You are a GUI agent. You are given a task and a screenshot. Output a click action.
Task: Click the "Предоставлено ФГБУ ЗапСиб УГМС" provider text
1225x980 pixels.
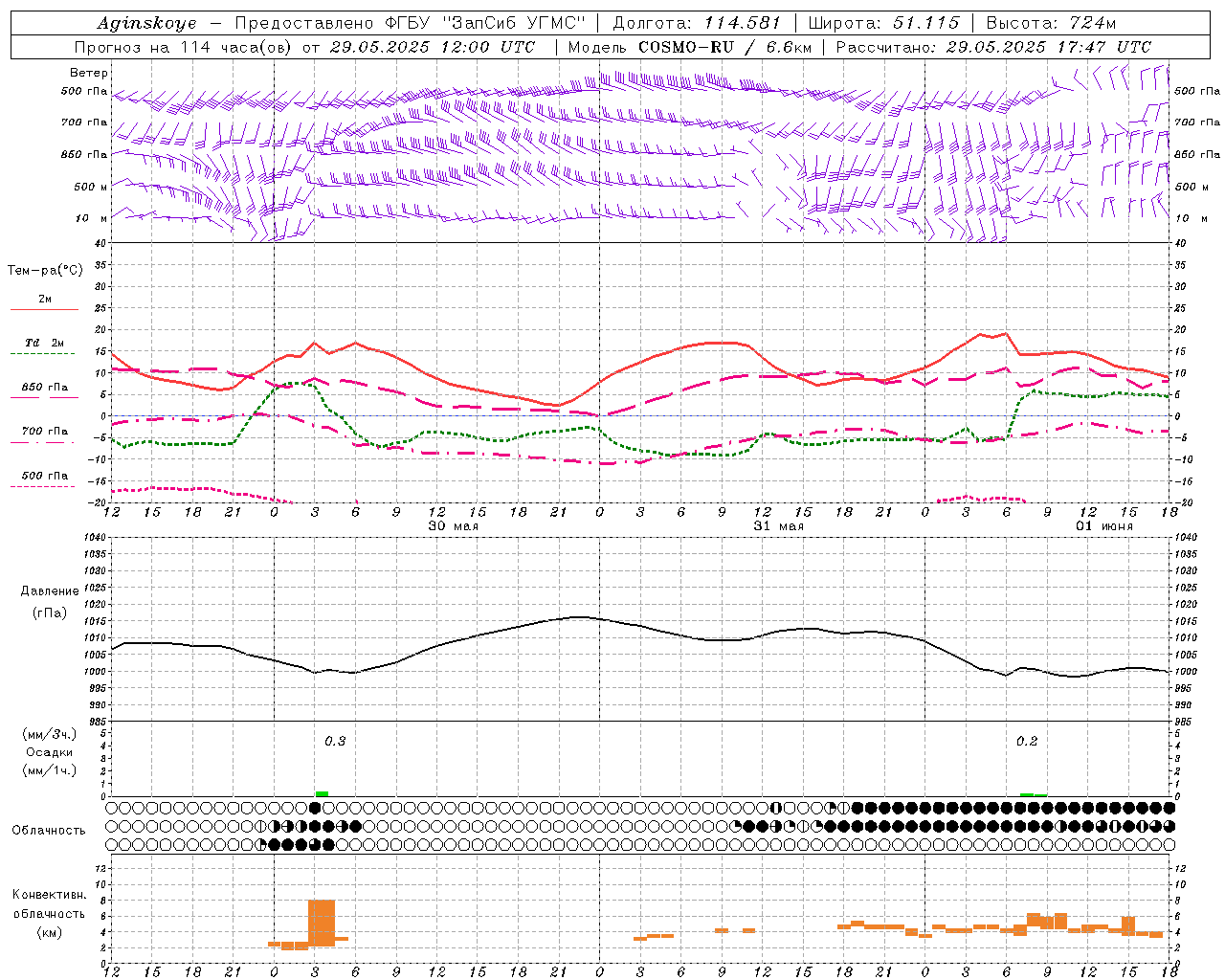410,23
